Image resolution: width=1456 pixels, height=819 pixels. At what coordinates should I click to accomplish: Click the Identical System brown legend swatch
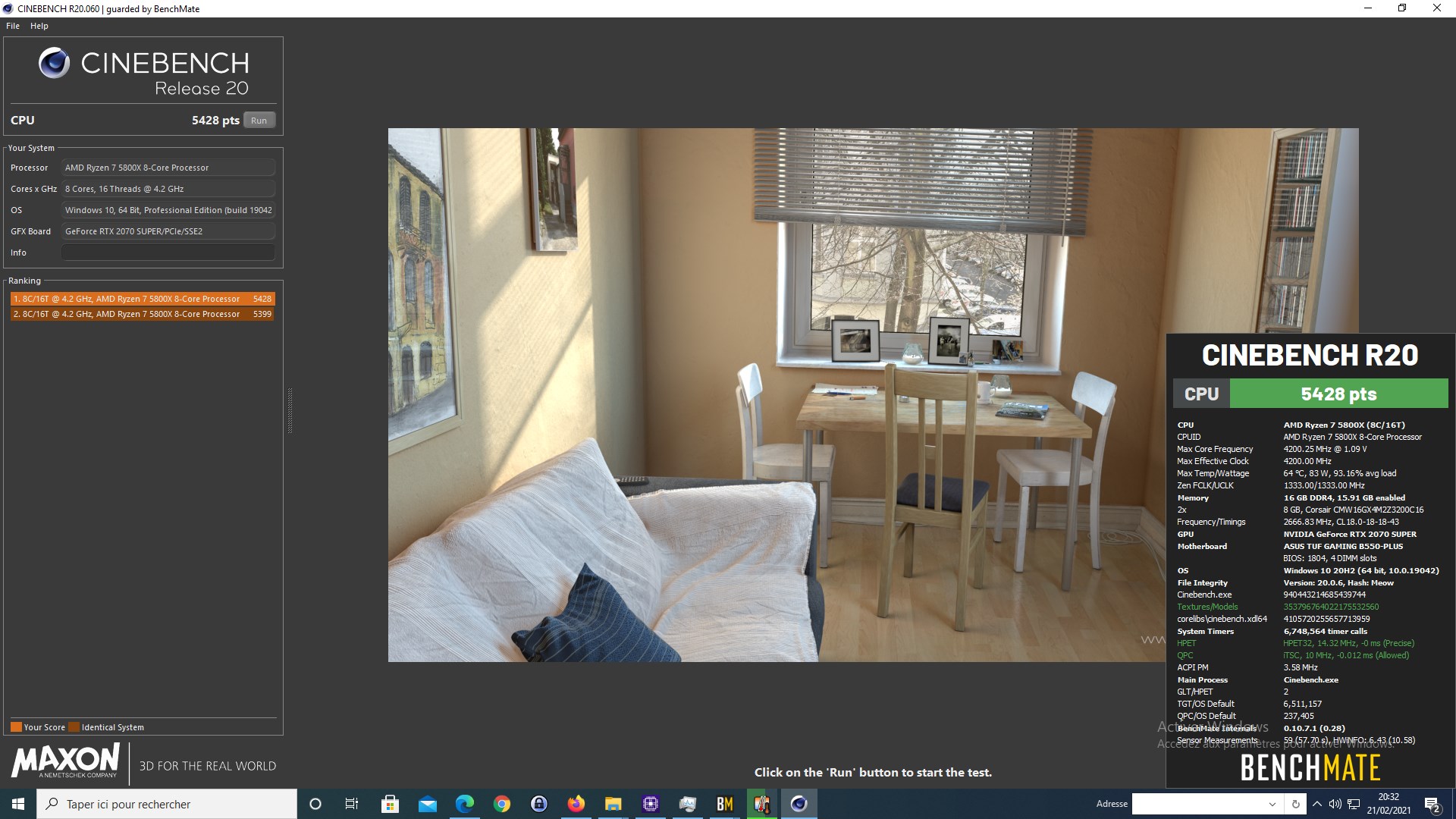coord(74,727)
